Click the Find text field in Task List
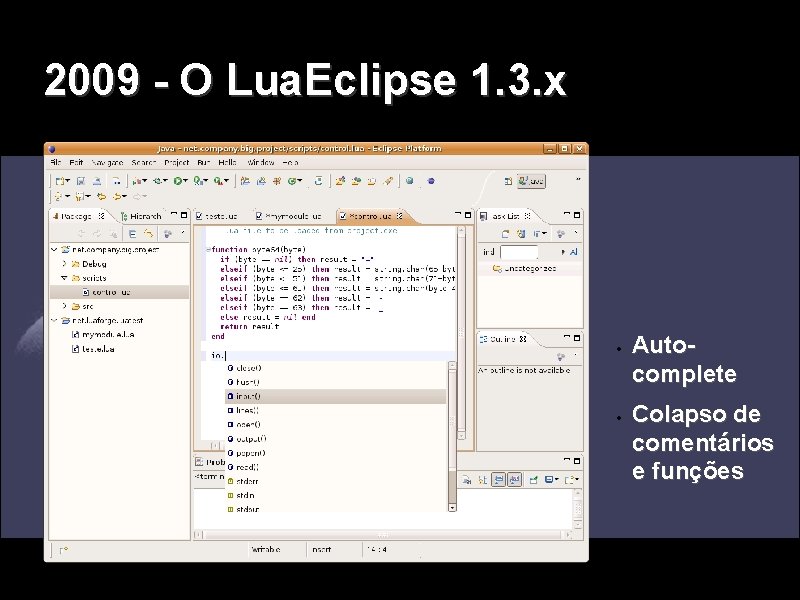The height and width of the screenshot is (600, 800). click(x=518, y=252)
